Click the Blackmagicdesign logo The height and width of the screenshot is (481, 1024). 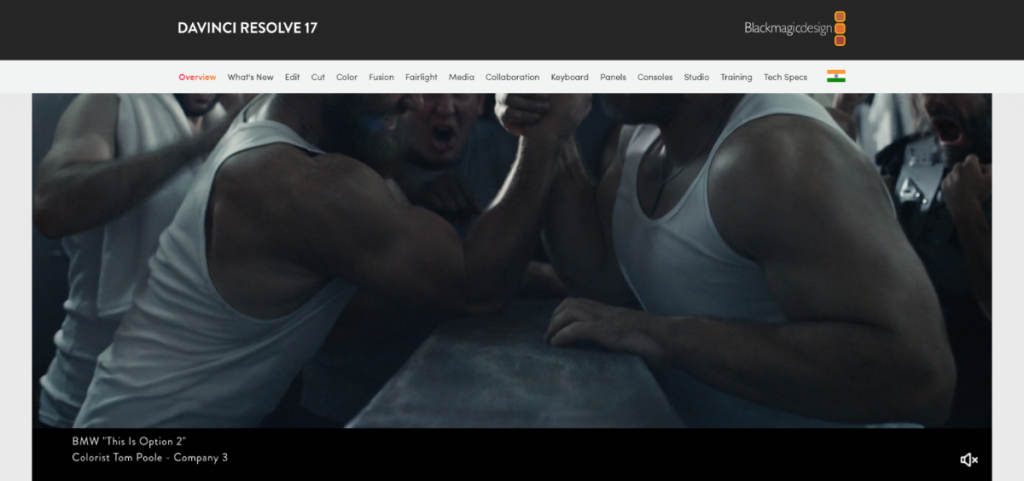795,29
